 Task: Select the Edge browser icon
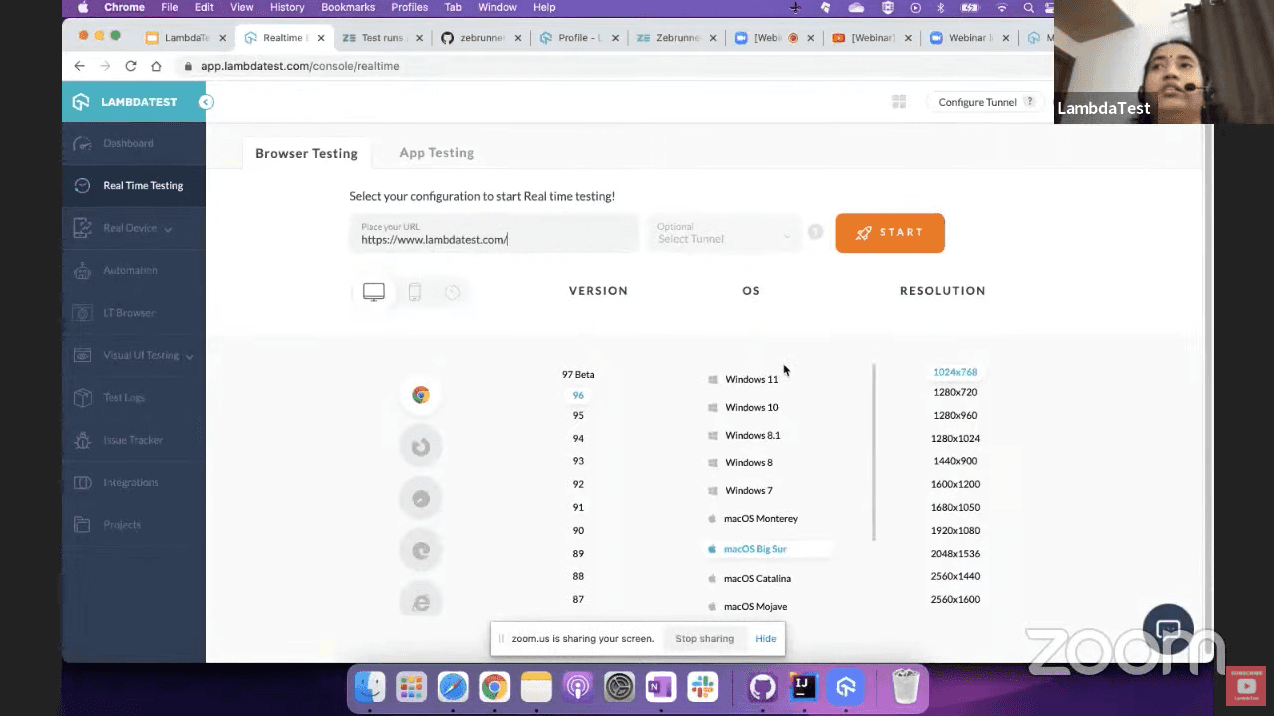[420, 550]
